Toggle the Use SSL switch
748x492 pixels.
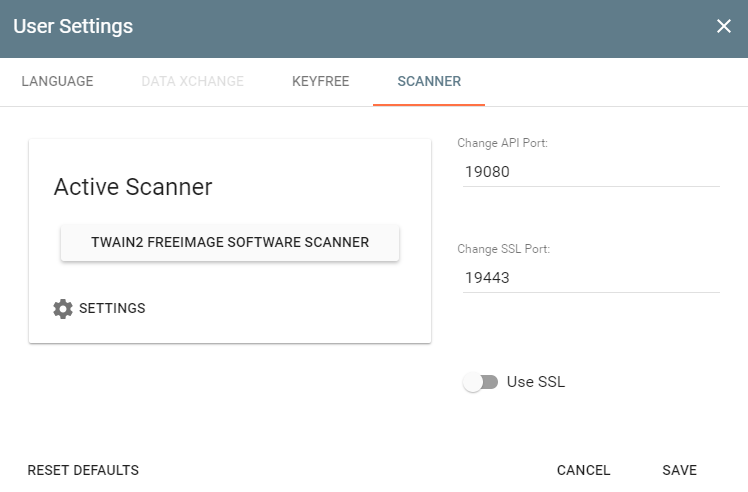pos(480,382)
